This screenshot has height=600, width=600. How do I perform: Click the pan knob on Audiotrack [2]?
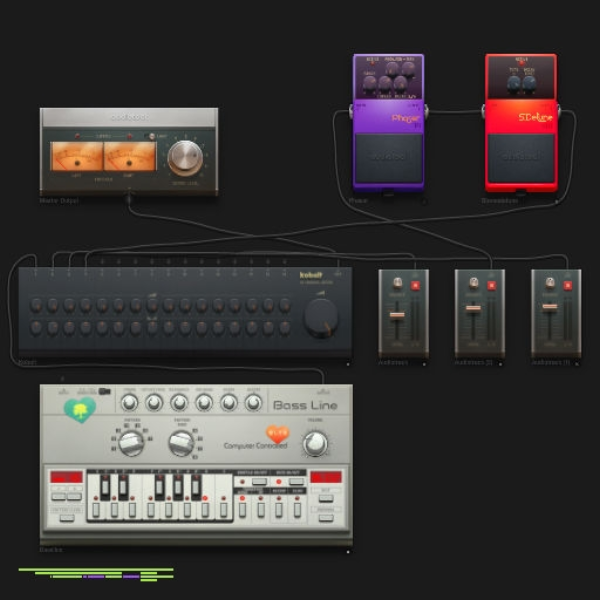tap(474, 283)
